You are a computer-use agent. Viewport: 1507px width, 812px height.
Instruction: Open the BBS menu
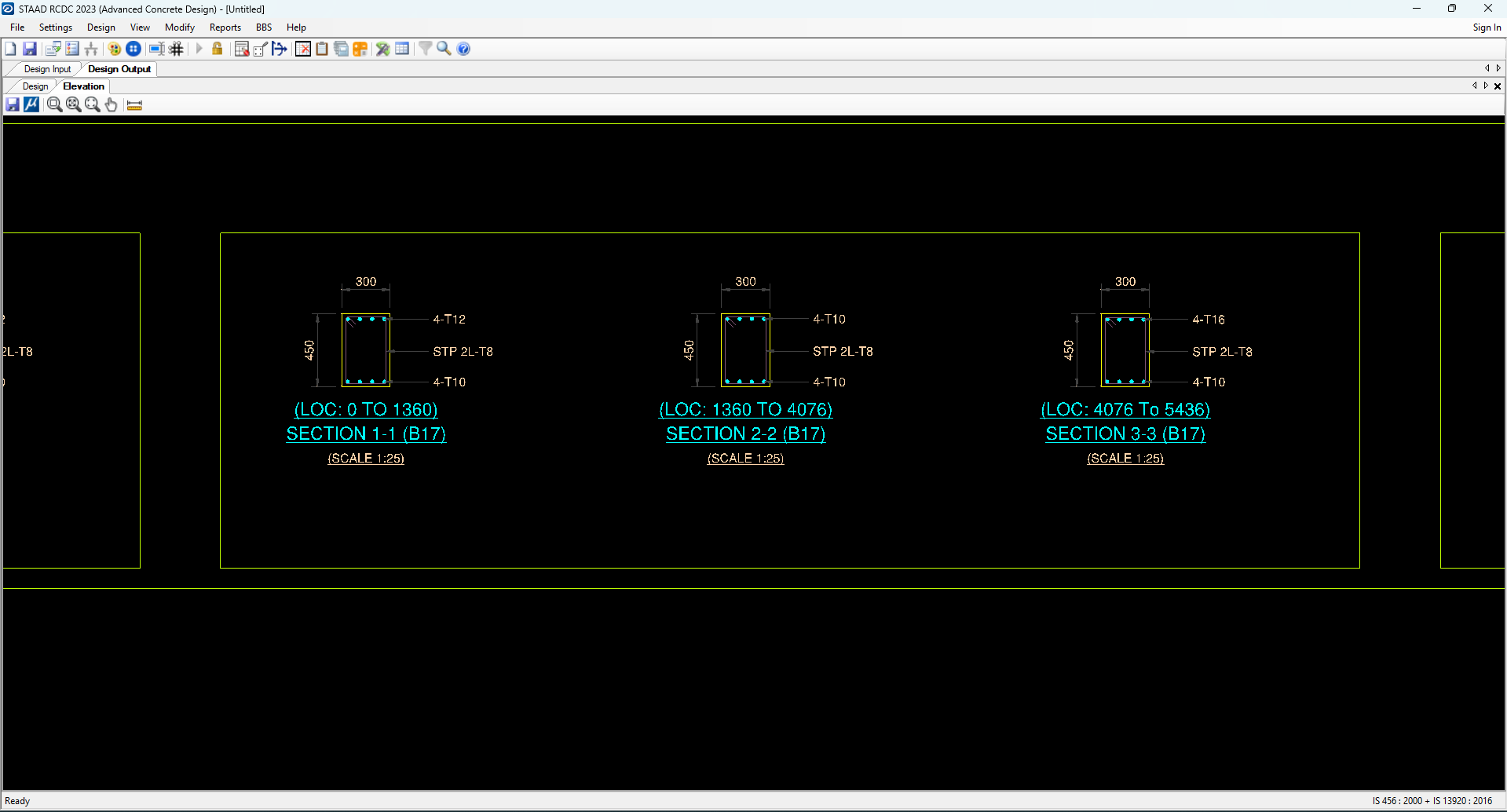tap(264, 27)
